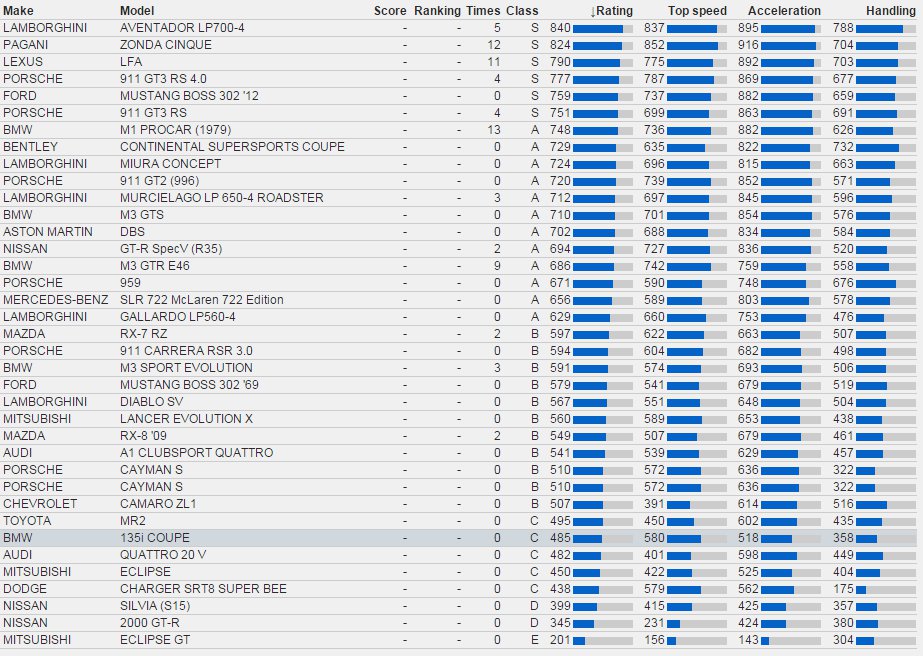The height and width of the screenshot is (656, 923).
Task: Select MUSTANG BOSS 302 '69 model
Action: [189, 385]
